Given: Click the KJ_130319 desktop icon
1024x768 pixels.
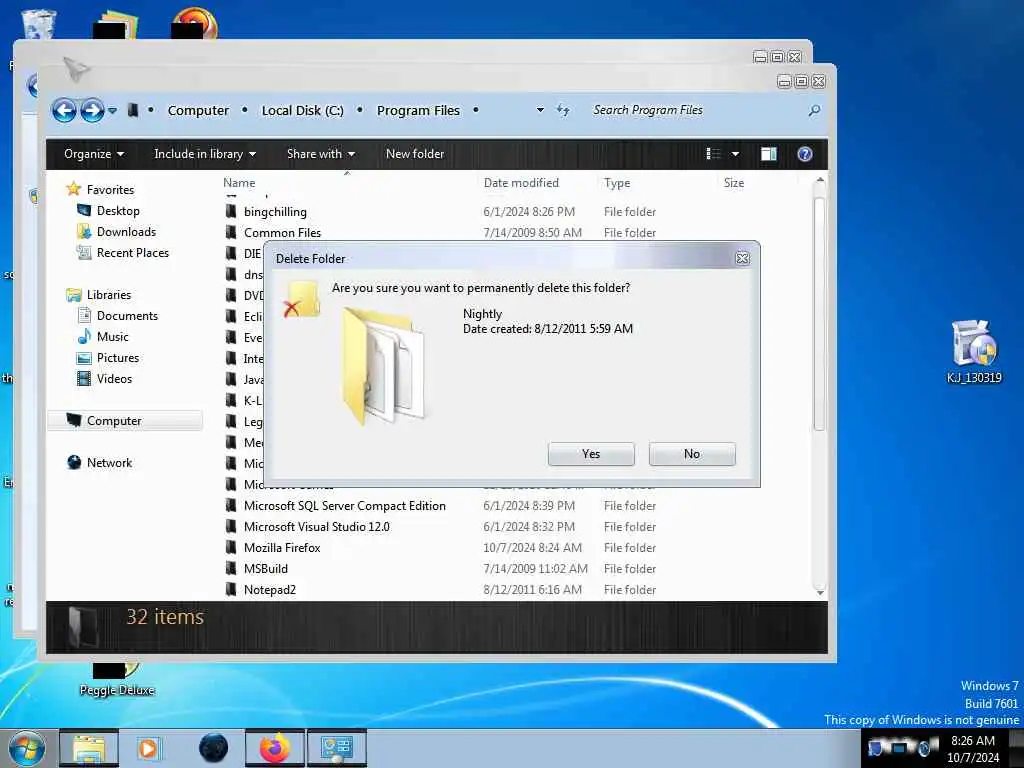Looking at the screenshot, I should coord(974,351).
